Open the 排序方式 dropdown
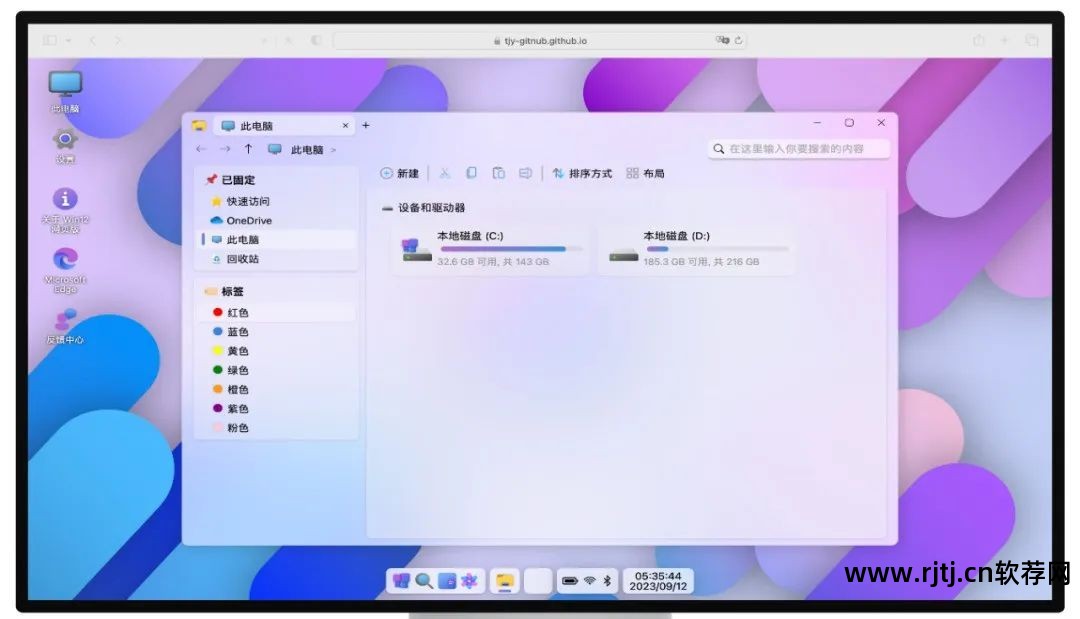This screenshot has height=619, width=1080. pos(588,174)
